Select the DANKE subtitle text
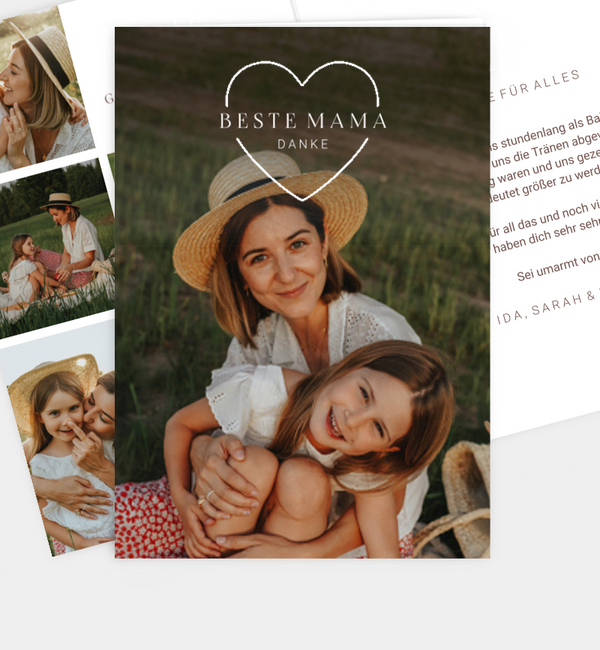 pyautogui.click(x=303, y=144)
